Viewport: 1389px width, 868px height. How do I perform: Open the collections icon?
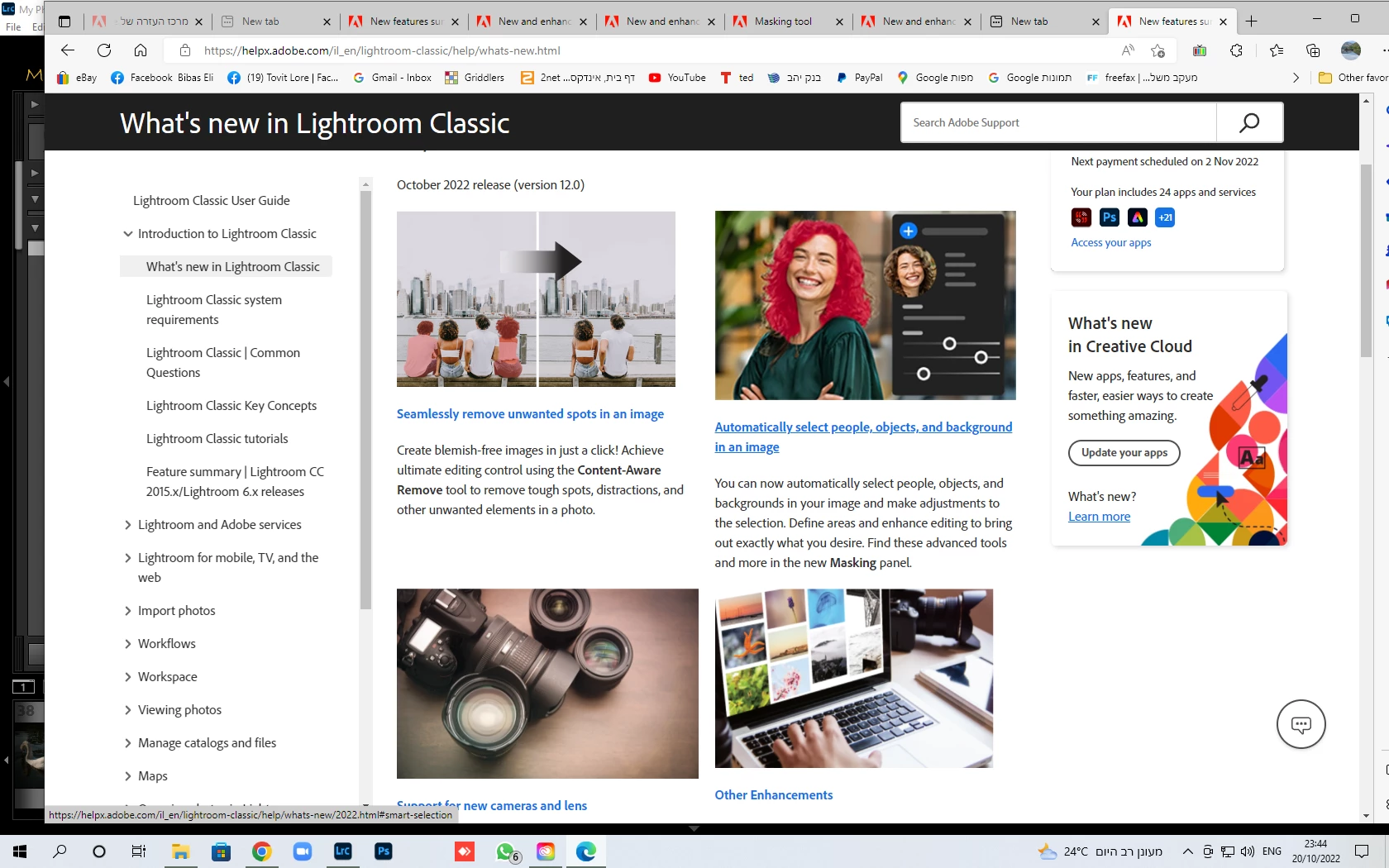click(1313, 50)
